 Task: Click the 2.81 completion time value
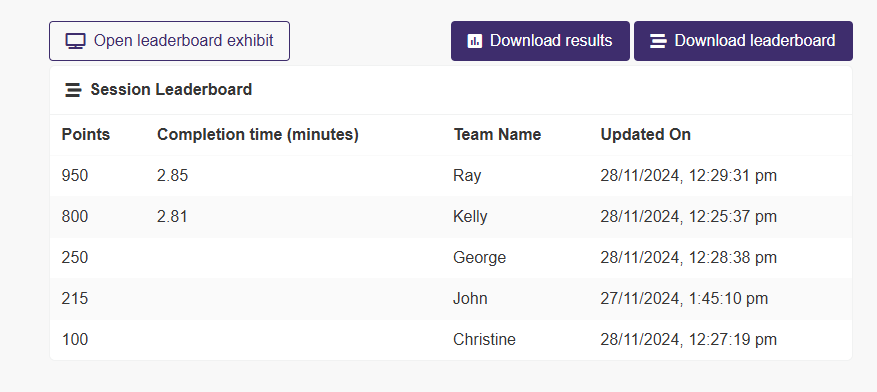(172, 216)
